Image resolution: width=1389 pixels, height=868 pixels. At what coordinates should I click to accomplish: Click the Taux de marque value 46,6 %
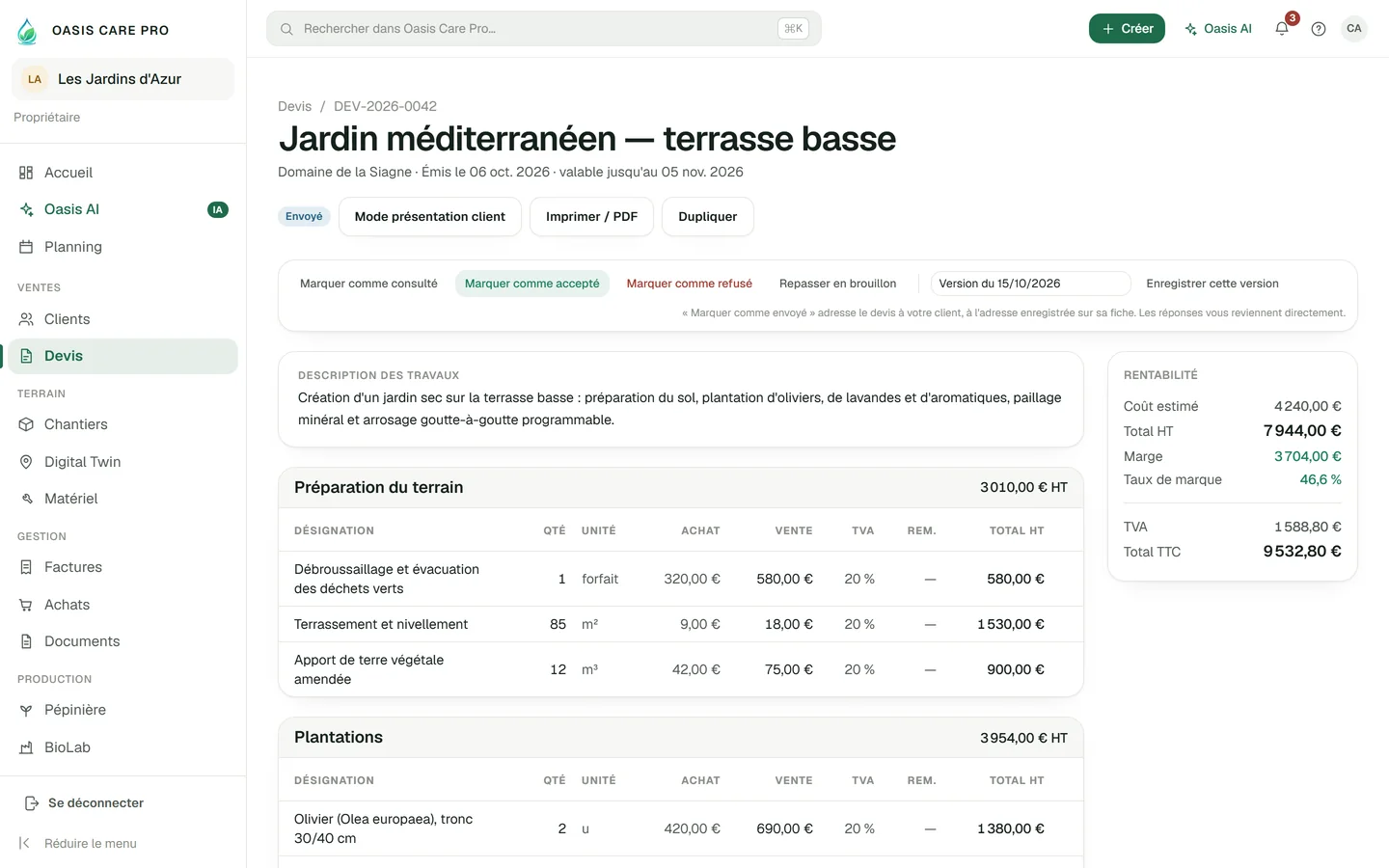(x=1321, y=479)
